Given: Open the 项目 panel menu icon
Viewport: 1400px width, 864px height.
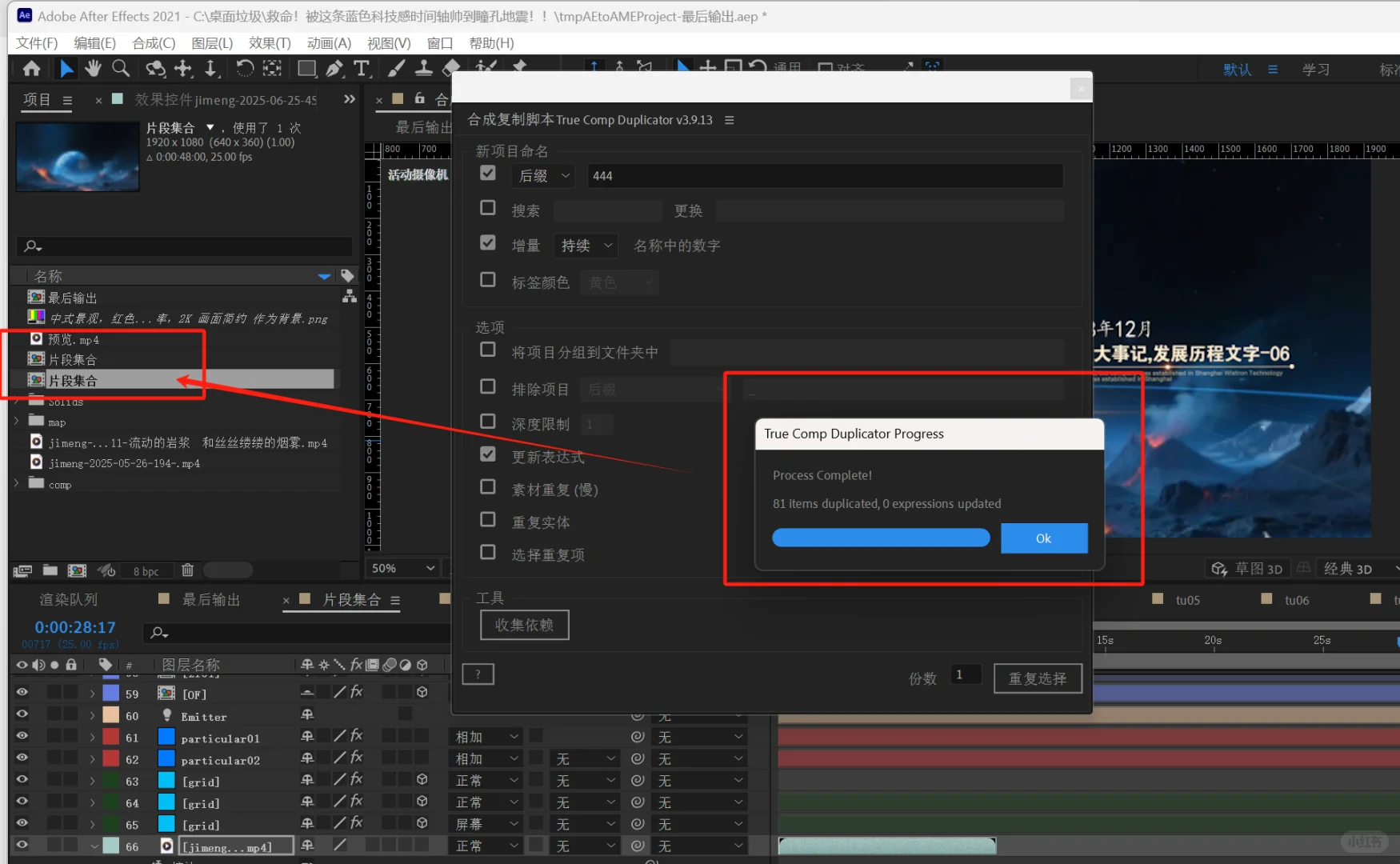Looking at the screenshot, I should tap(67, 100).
